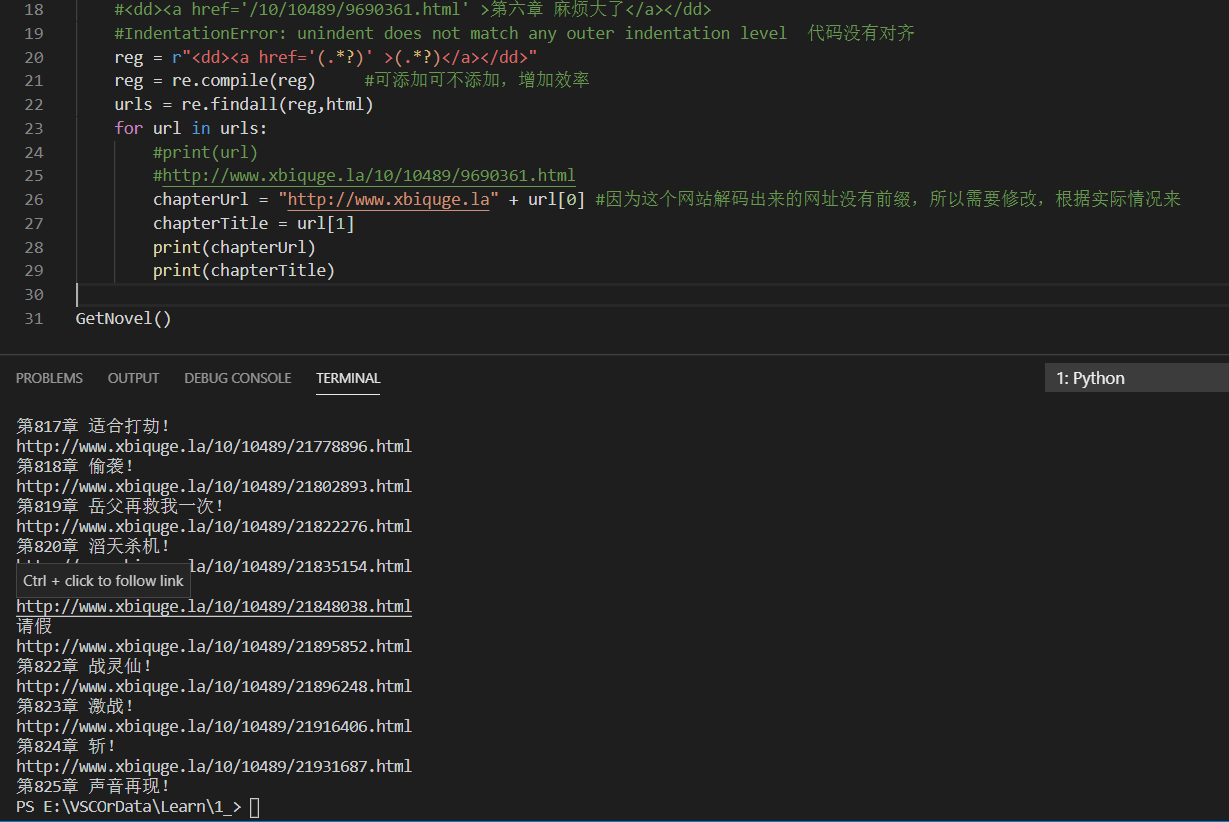
Task: Click 'for url in urls:' on line 23
Action: (191, 128)
